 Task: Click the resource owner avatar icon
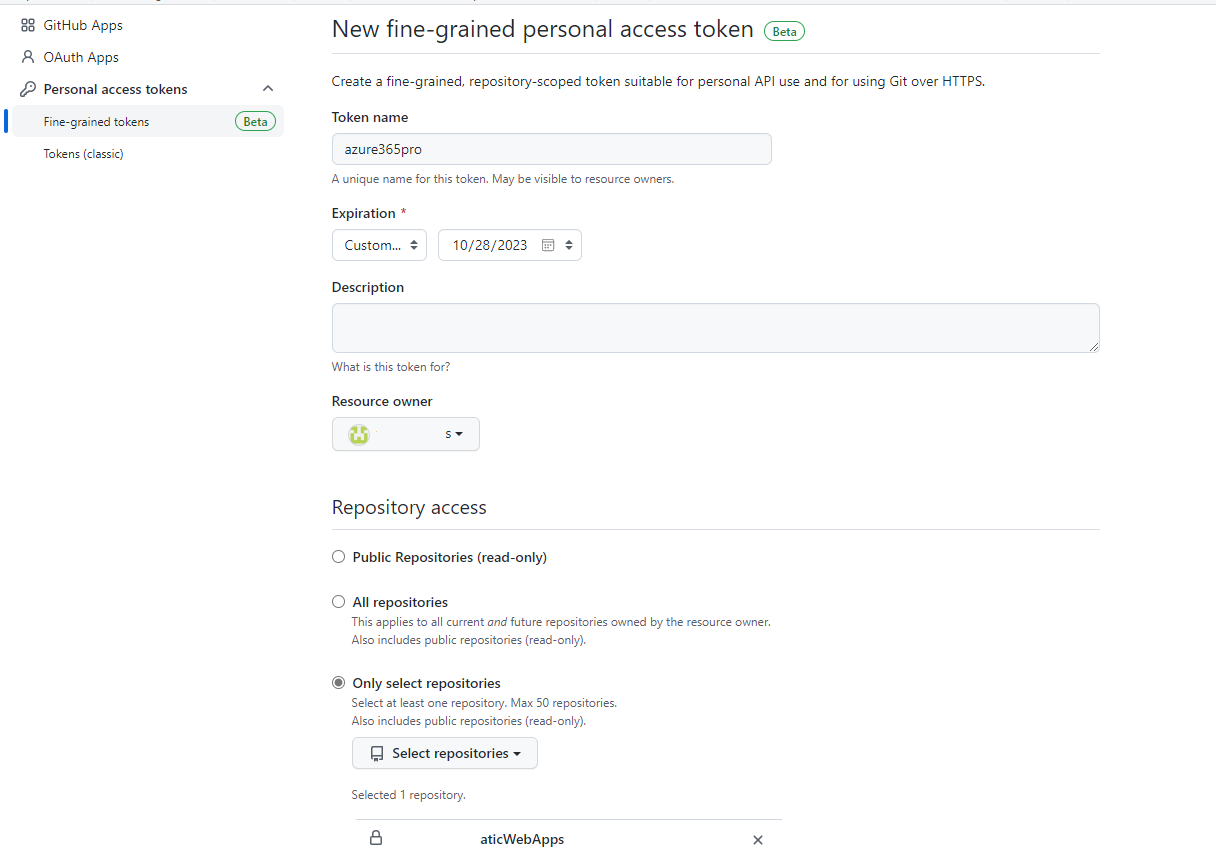(358, 434)
